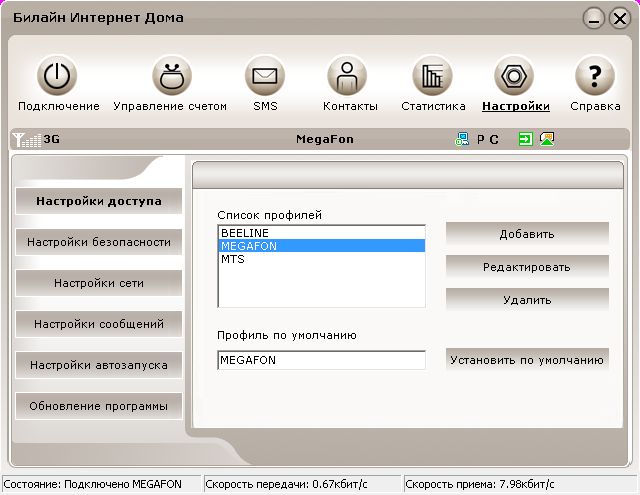The width and height of the screenshot is (640, 495).
Task: Click the network computers status icon
Action: coord(462,139)
